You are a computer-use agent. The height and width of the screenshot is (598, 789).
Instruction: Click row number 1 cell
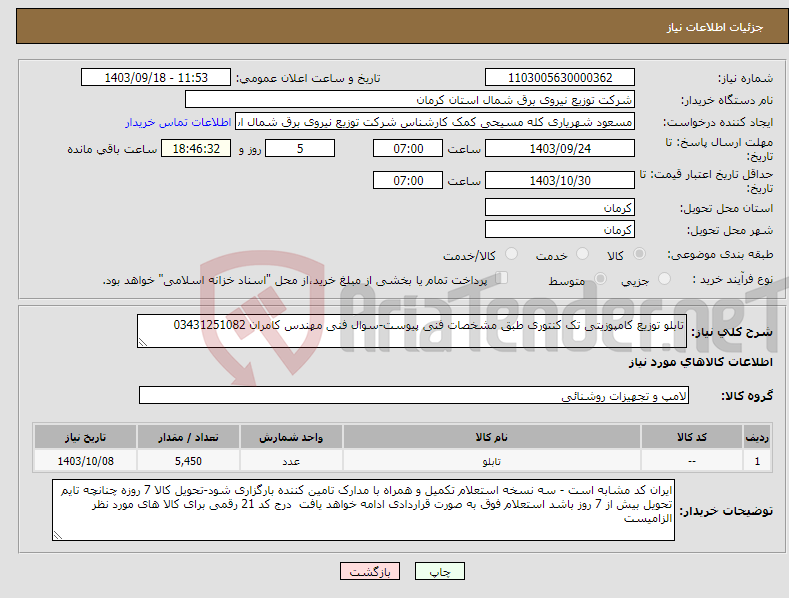[757, 461]
